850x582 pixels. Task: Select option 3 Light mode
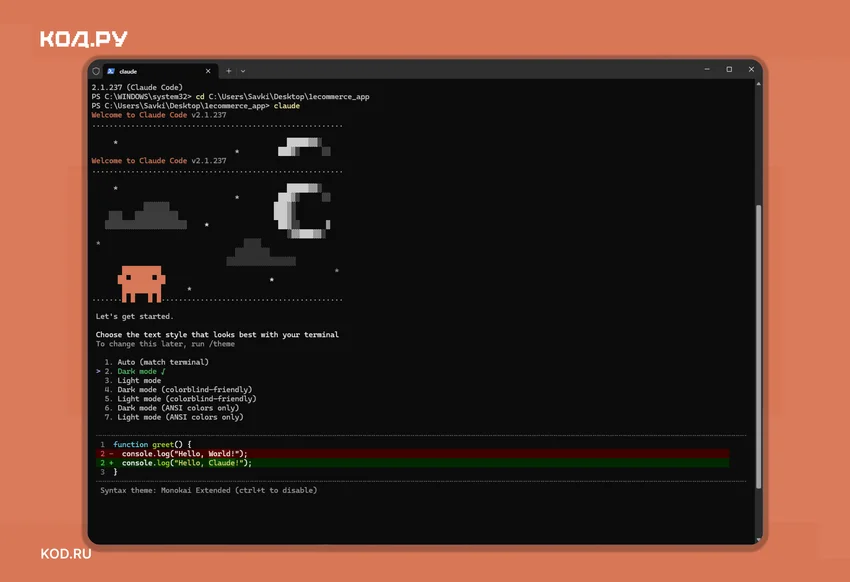(133, 380)
